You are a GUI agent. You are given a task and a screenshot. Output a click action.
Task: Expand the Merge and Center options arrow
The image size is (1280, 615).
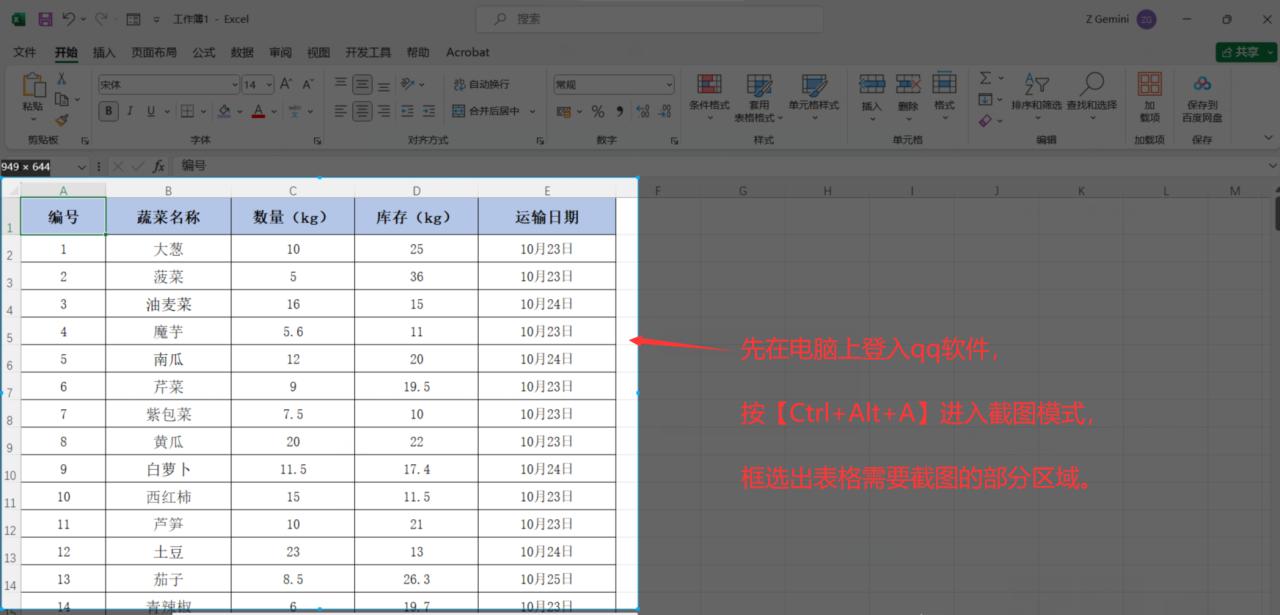pyautogui.click(x=533, y=111)
